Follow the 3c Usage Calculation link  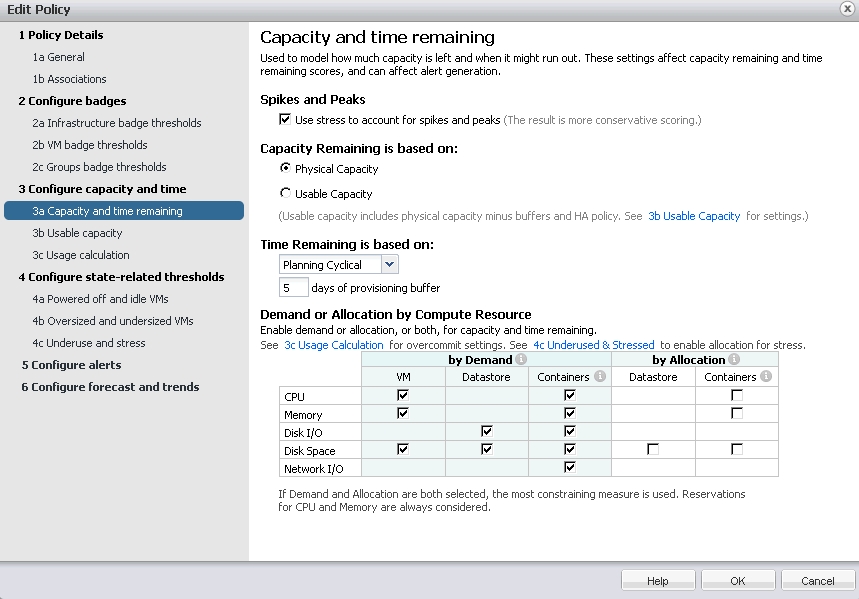click(x=334, y=345)
